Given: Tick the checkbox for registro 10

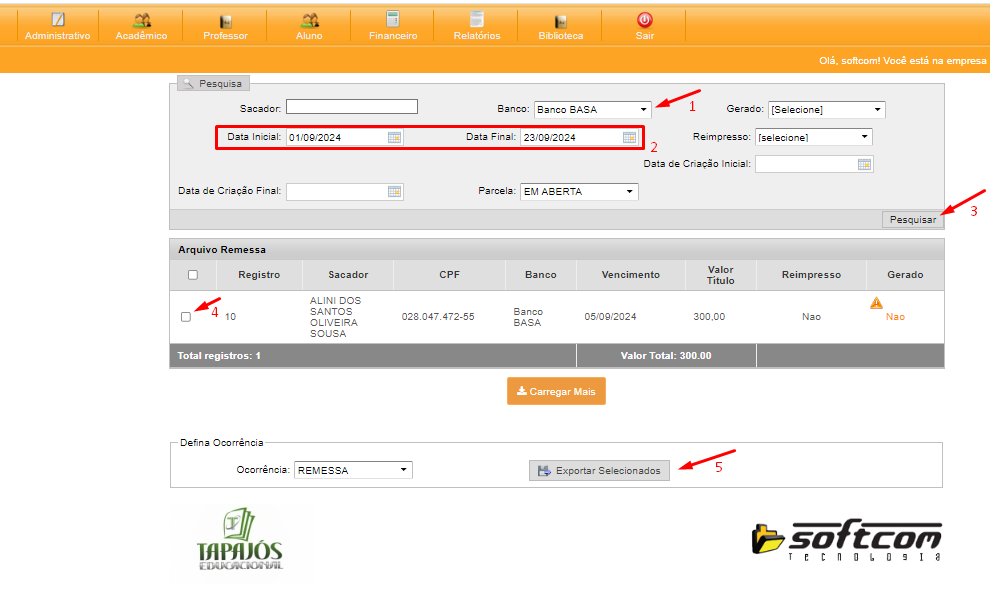Looking at the screenshot, I should point(186,317).
